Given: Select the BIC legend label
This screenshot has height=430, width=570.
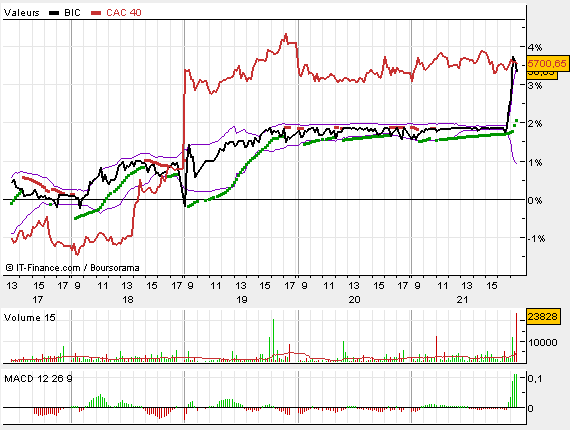Looking at the screenshot, I should pyautogui.click(x=72, y=13).
